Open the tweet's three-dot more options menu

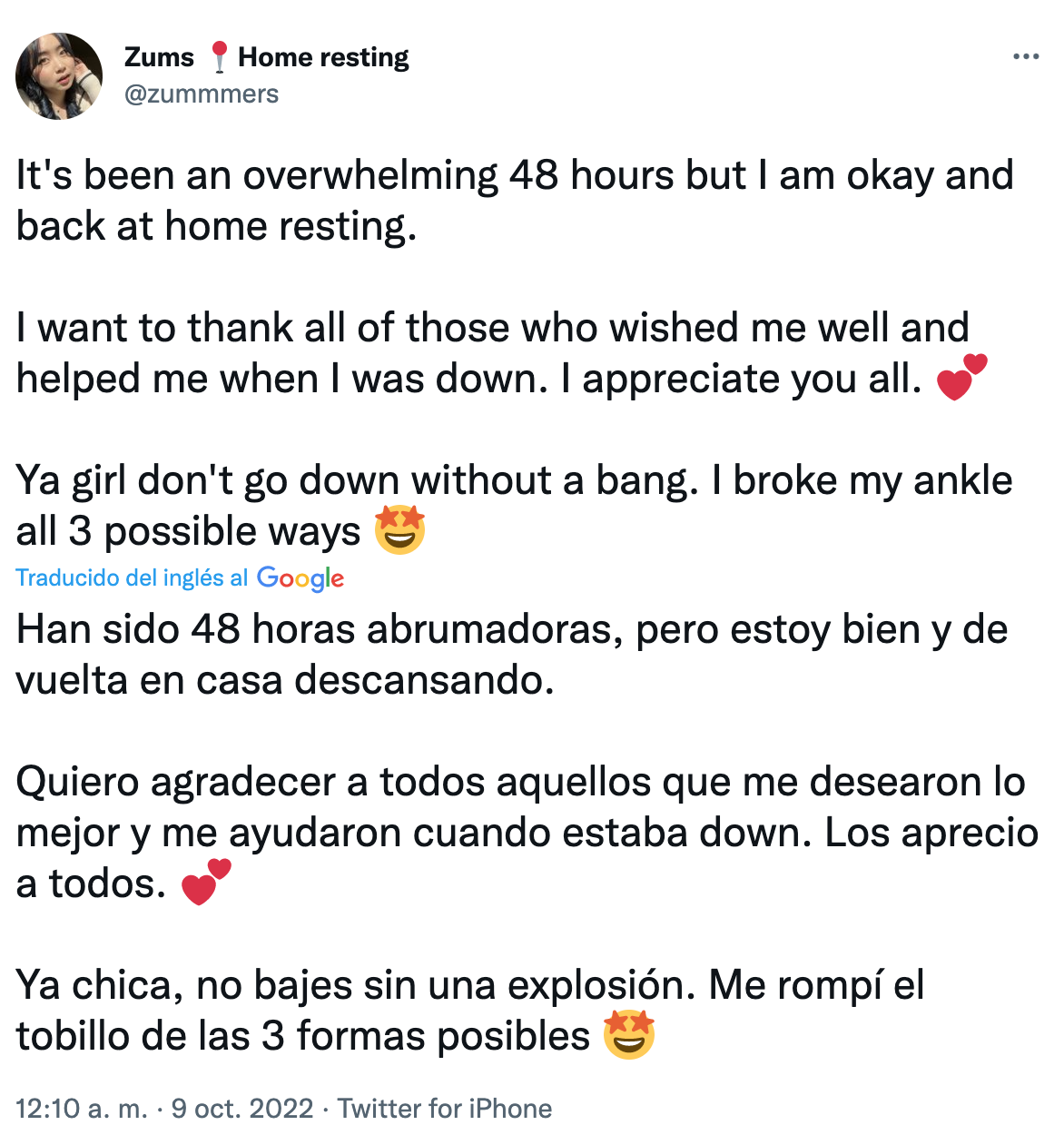[x=1025, y=57]
